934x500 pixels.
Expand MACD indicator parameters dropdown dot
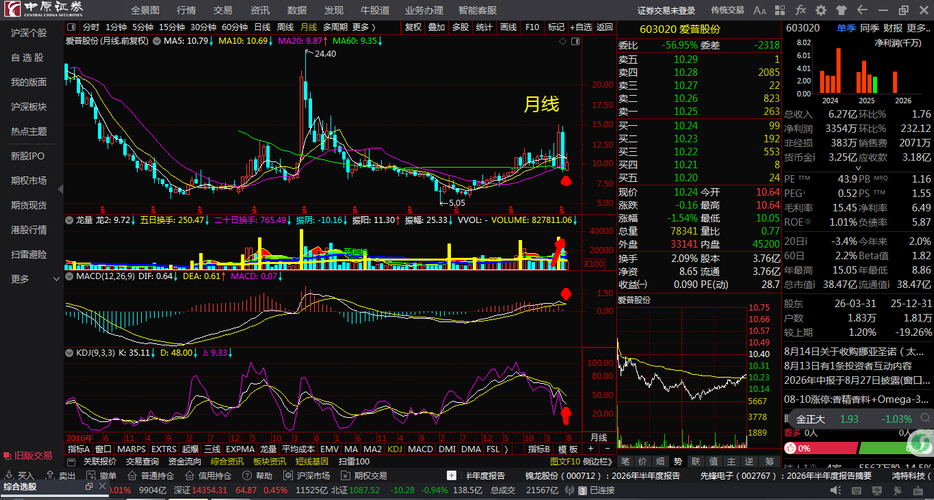70,277
